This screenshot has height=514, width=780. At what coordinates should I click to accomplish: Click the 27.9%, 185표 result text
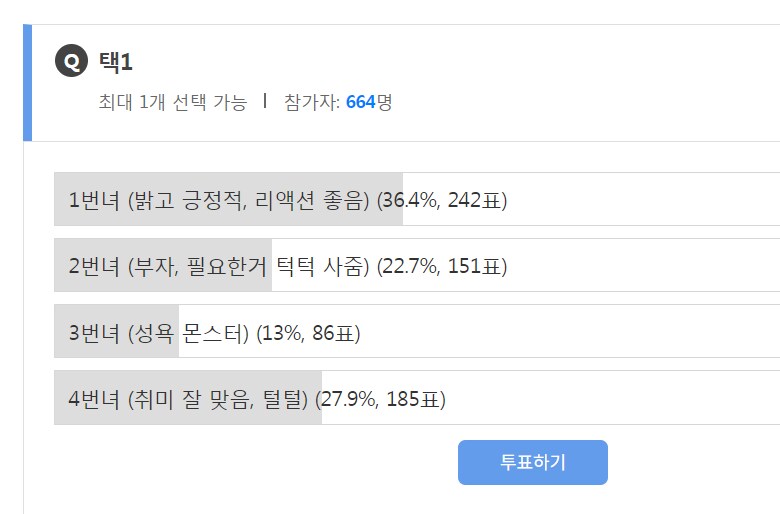coord(380,399)
